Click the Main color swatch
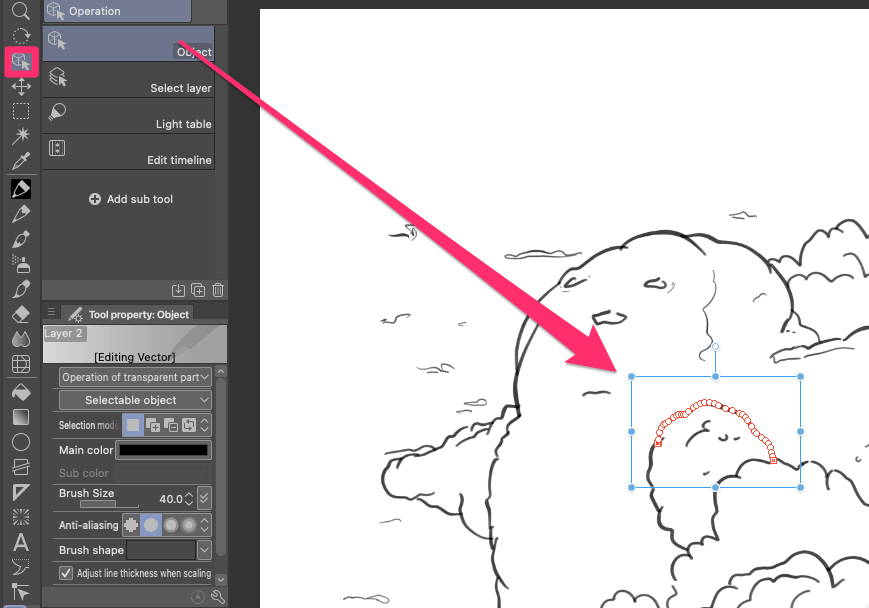 (x=163, y=450)
